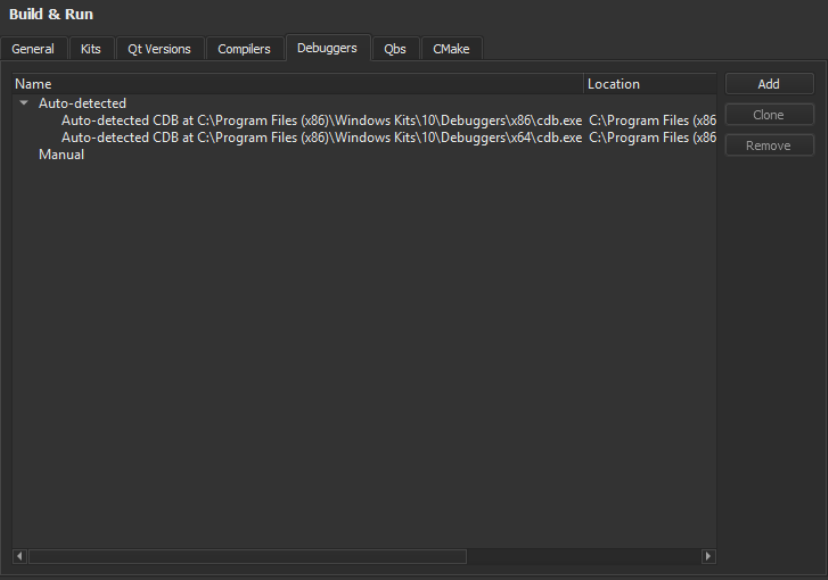
Task: Open the Qt Versions tab
Action: click(159, 49)
